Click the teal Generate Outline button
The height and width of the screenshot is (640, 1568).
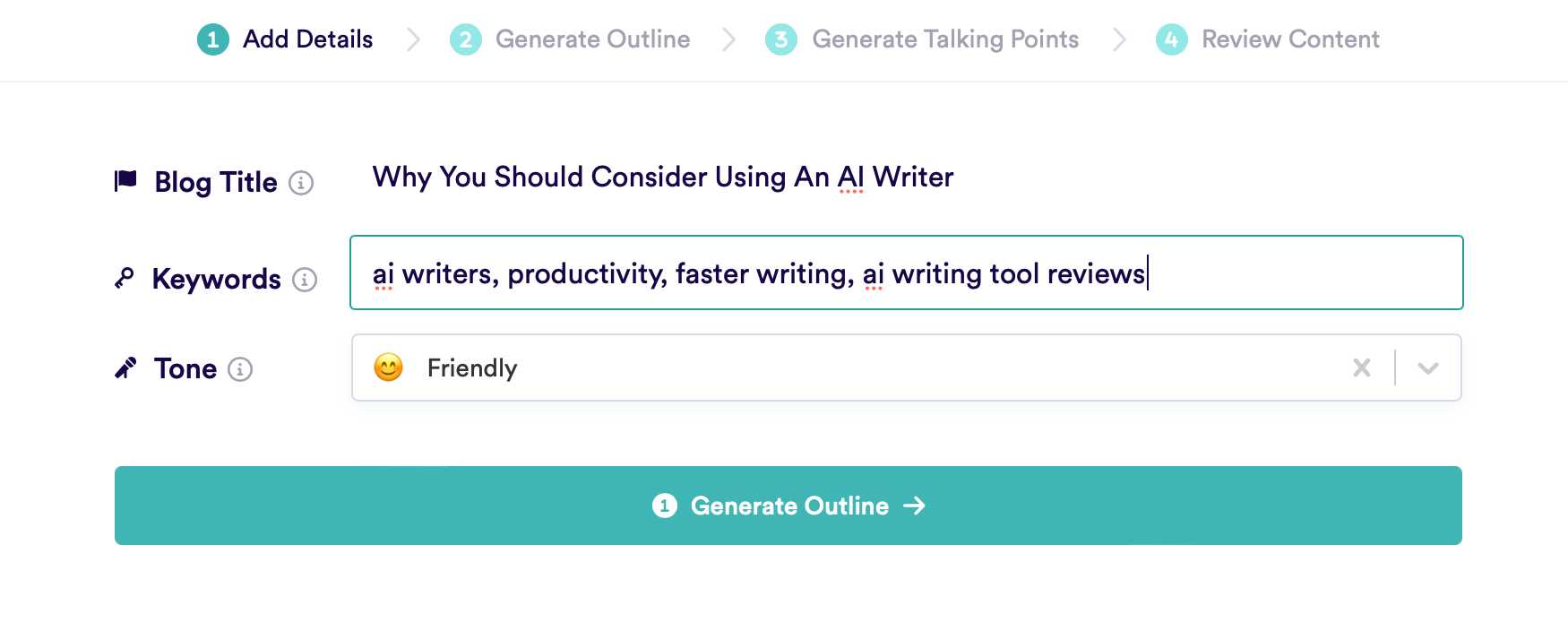coord(788,506)
